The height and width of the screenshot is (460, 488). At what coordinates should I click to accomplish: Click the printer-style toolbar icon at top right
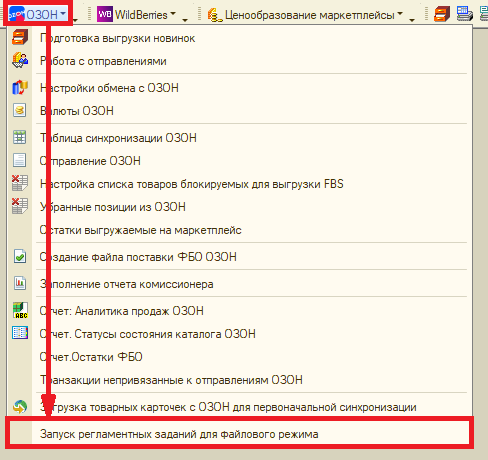pyautogui.click(x=465, y=14)
